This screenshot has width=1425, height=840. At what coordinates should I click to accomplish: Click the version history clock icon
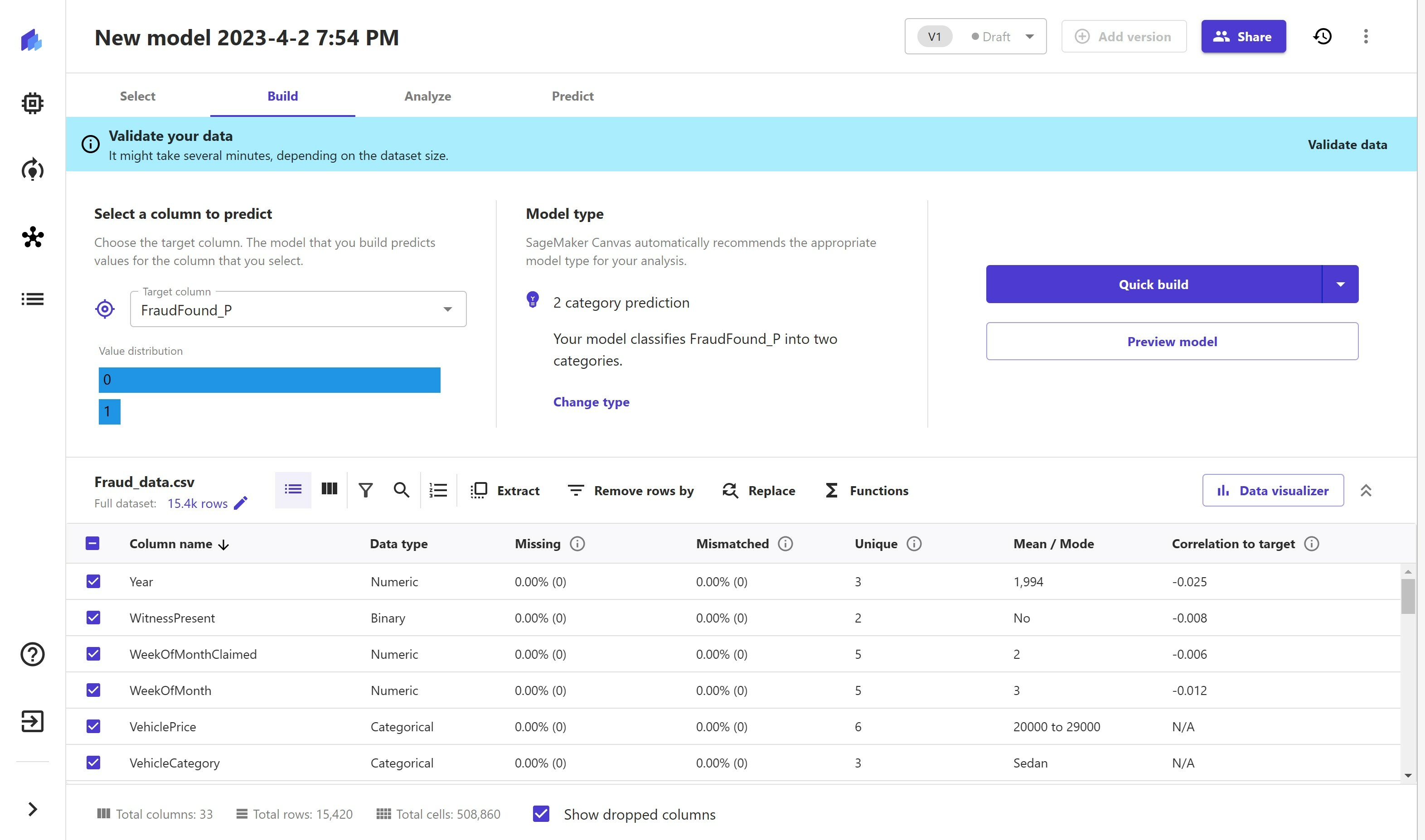1322,37
